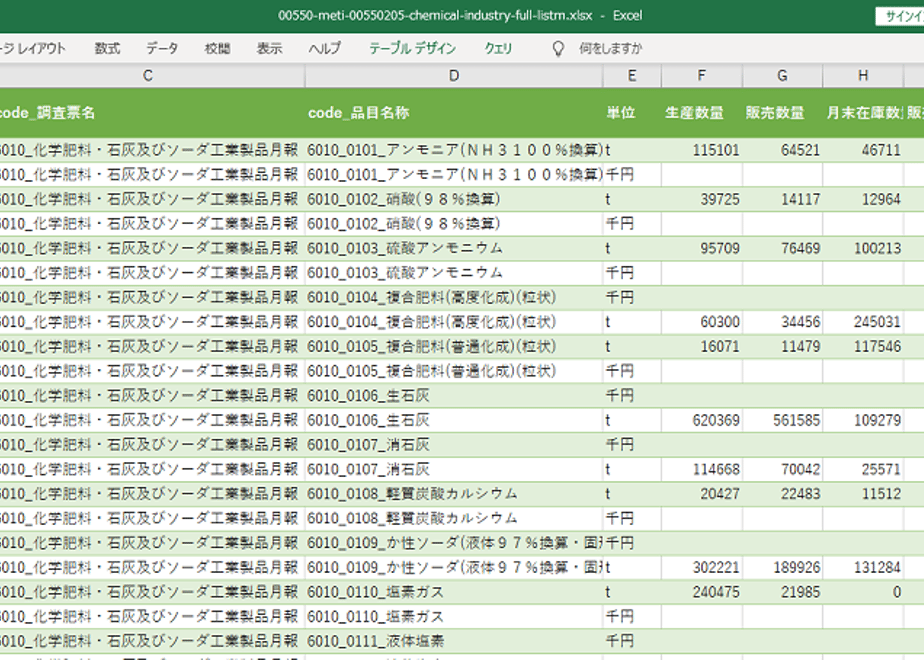Select cell with value 11512
This screenshot has height=660, width=924.
point(863,494)
